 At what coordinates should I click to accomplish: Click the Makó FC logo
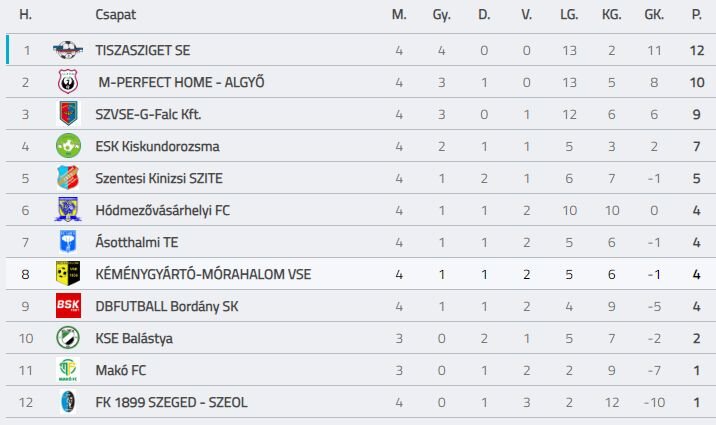68,370
